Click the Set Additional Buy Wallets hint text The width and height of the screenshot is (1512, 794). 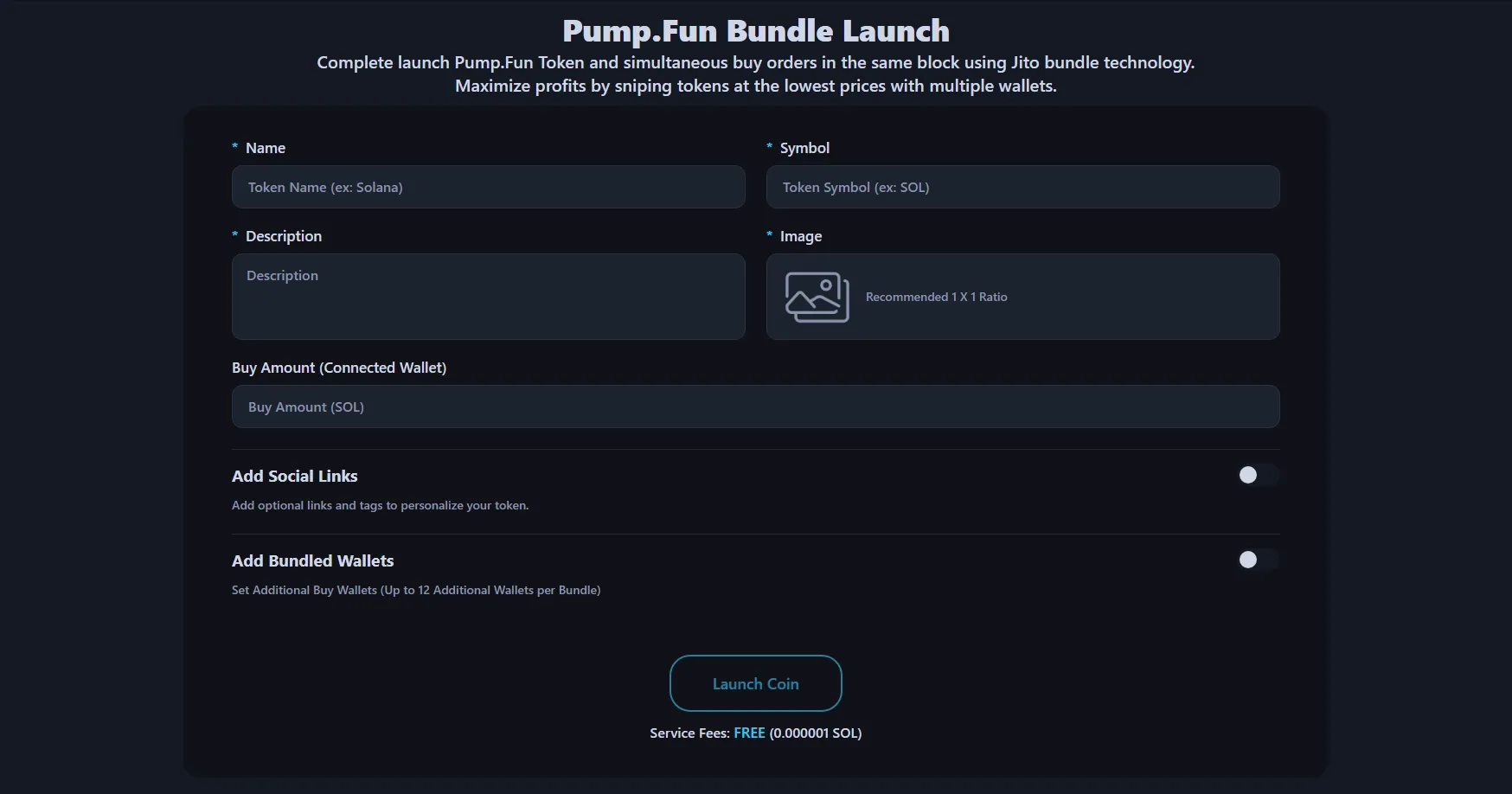click(416, 590)
